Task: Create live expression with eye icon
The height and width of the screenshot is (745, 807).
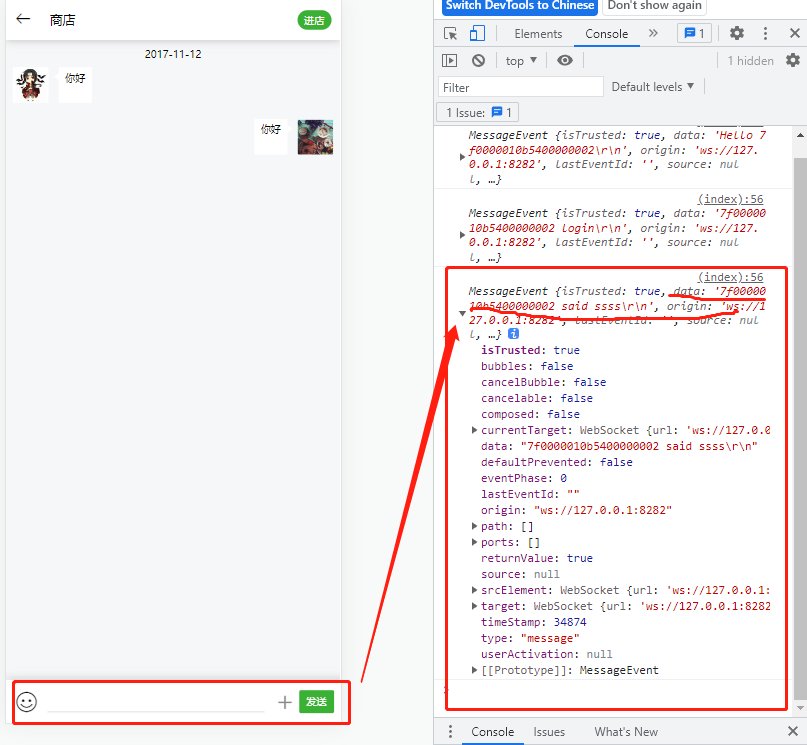Action: (565, 61)
